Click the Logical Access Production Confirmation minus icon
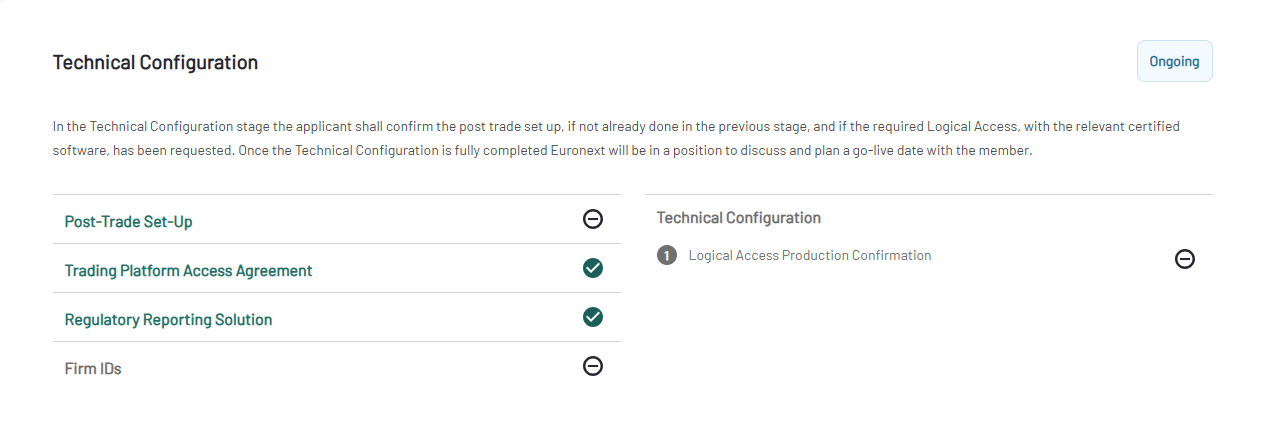Viewport: 1264px width, 422px height. point(1185,259)
